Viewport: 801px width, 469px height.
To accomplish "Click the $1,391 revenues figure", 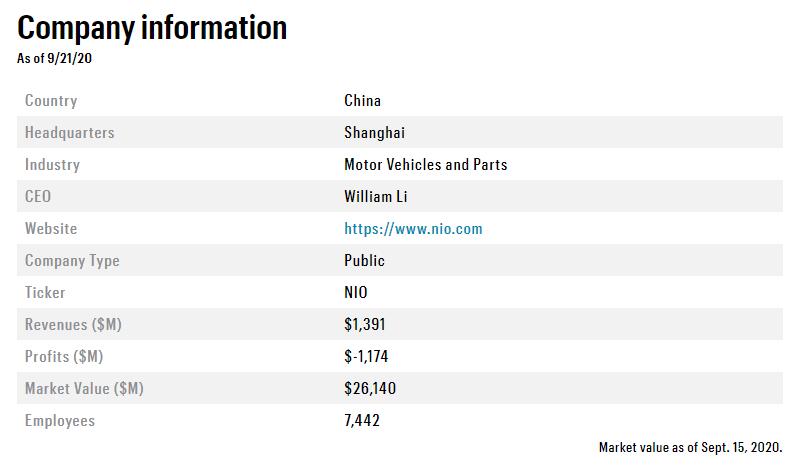I will 364,325.
